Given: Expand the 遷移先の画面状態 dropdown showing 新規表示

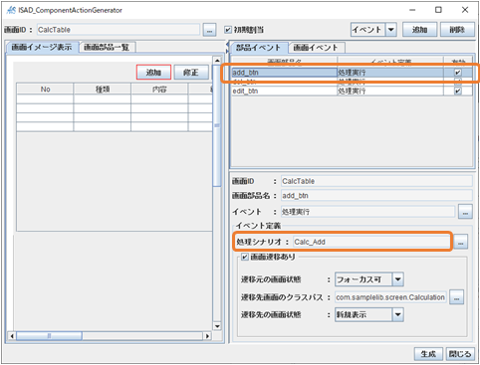Looking at the screenshot, I should click(x=398, y=315).
